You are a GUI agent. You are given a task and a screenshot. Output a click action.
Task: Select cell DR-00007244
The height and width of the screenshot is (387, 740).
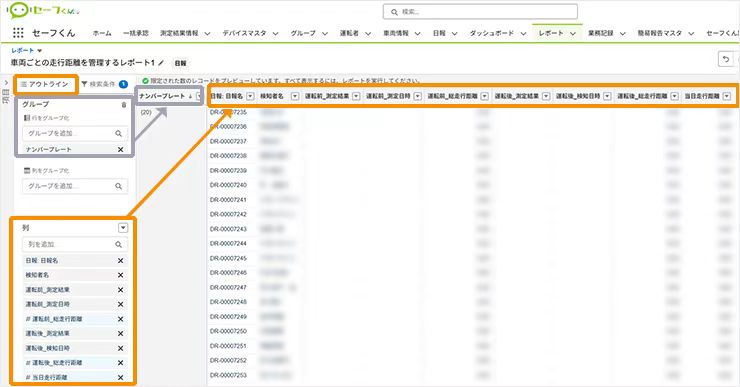[x=228, y=244]
